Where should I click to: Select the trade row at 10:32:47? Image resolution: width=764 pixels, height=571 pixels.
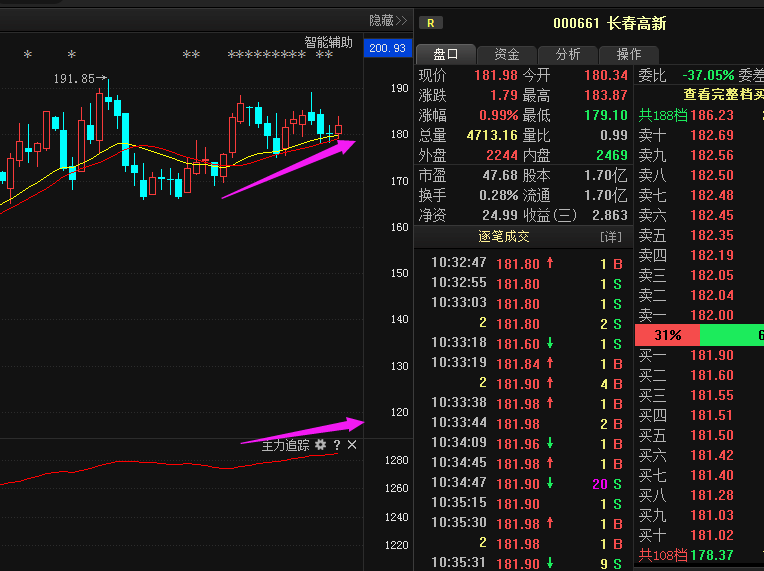(526, 264)
